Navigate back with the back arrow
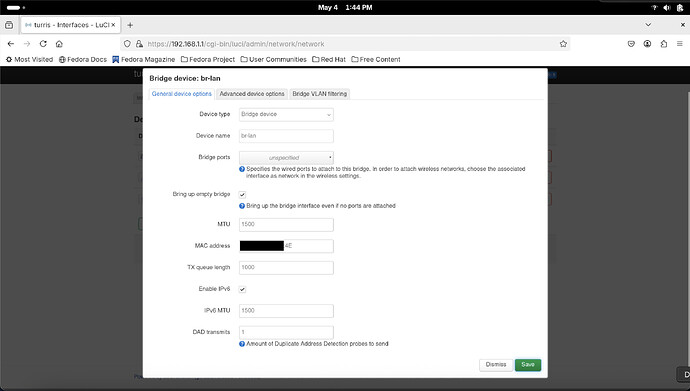690x391 pixels. 11,44
